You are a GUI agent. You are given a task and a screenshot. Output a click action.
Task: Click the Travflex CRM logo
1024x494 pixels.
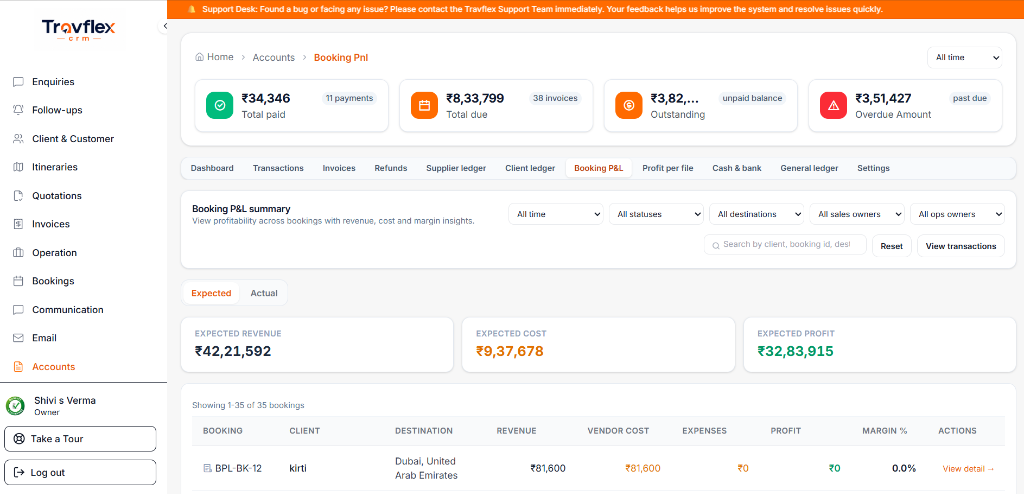(78, 30)
